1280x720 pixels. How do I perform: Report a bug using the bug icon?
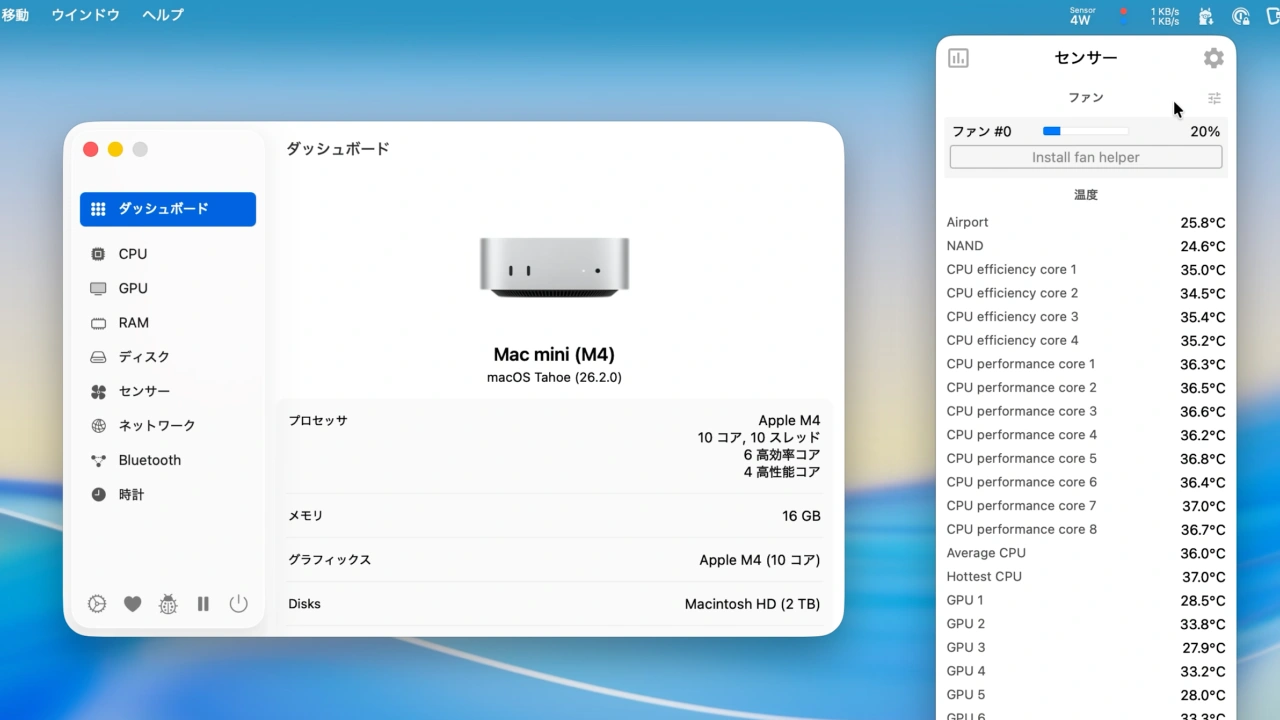pos(167,604)
